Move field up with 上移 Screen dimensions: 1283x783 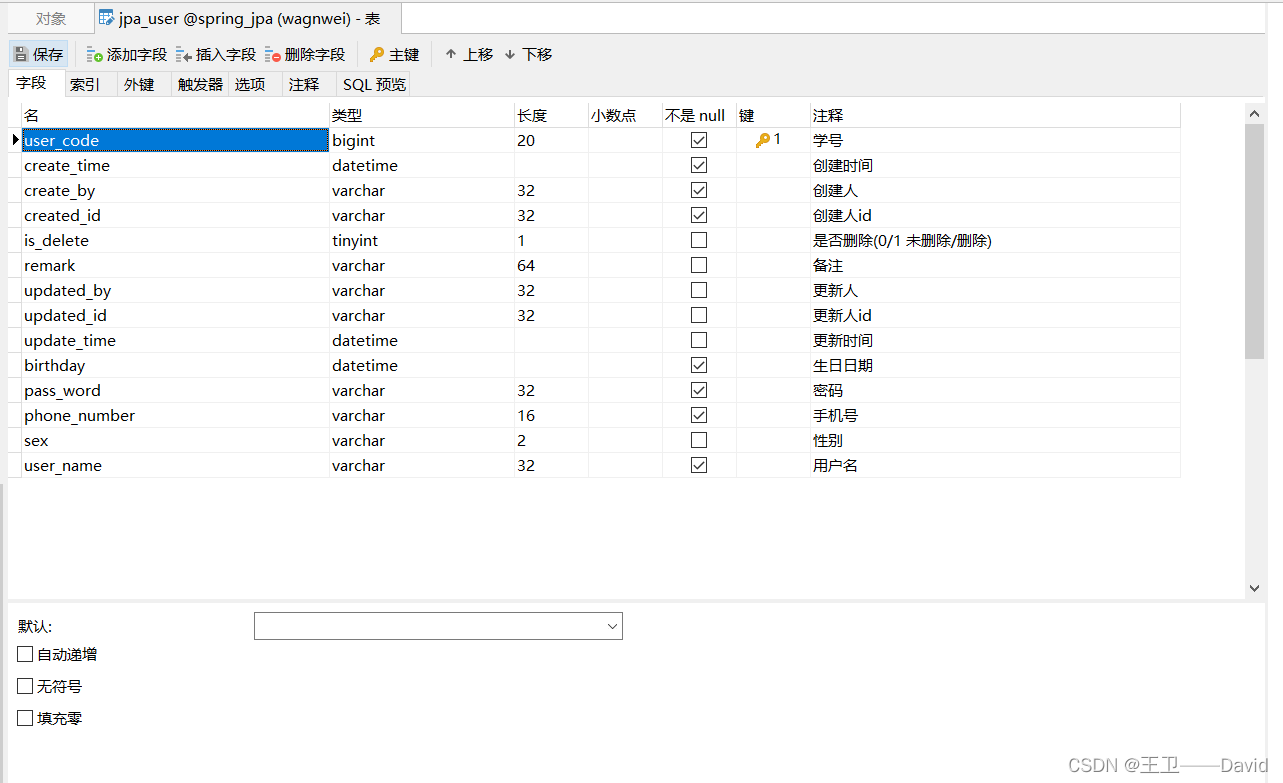click(x=469, y=54)
